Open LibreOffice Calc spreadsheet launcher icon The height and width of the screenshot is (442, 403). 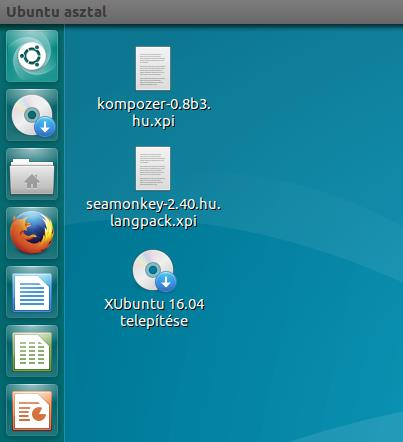(x=32, y=351)
